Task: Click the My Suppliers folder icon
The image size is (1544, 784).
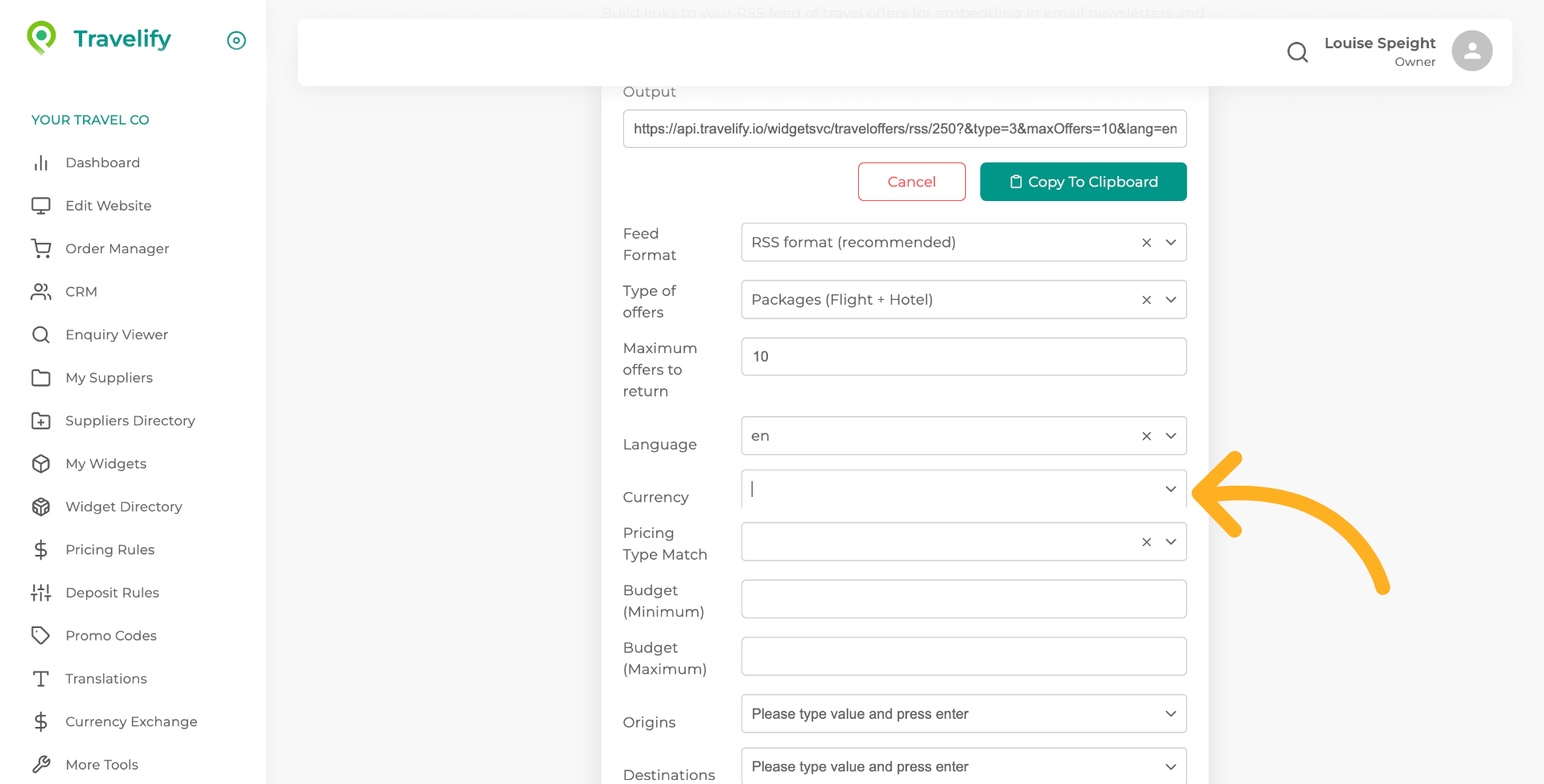Action: pyautogui.click(x=41, y=378)
